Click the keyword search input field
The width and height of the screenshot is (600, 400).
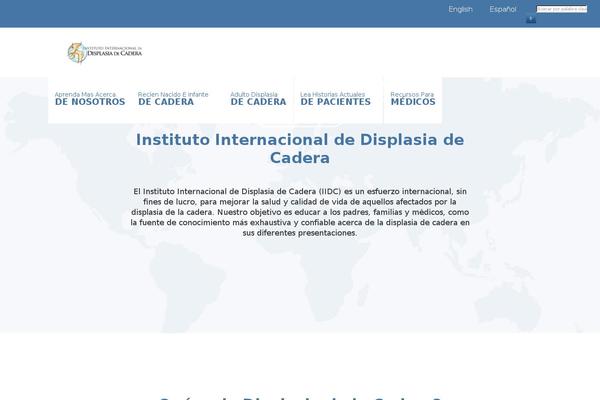[561, 9]
